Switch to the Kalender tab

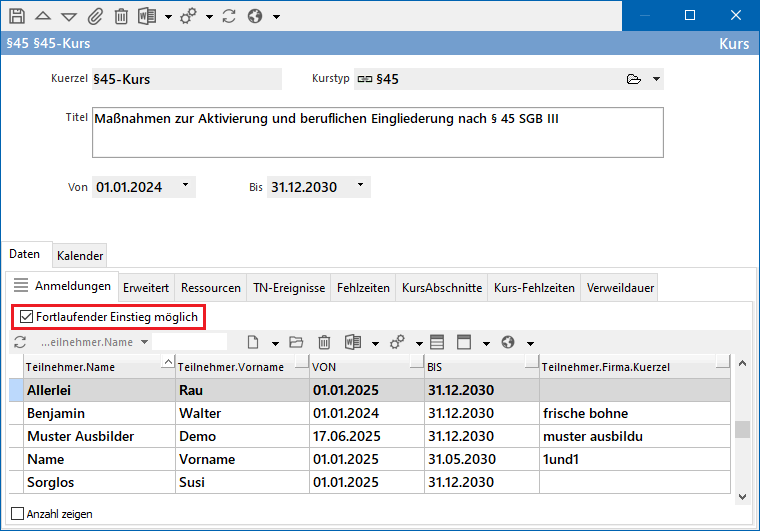(79, 256)
